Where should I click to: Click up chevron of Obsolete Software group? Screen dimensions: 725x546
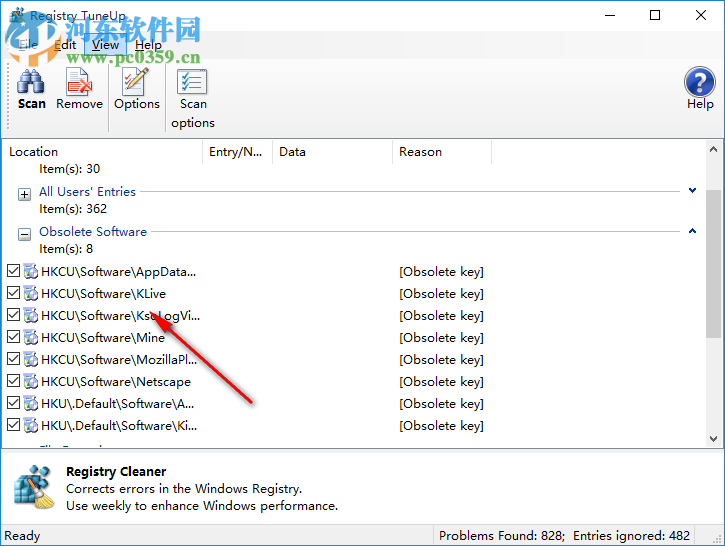tap(692, 231)
